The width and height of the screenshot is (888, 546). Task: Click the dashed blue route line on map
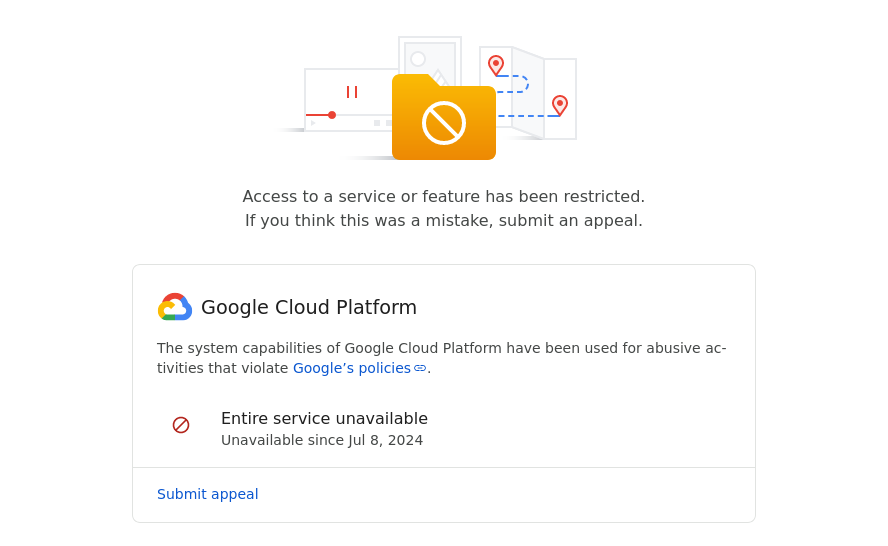pyautogui.click(x=527, y=116)
